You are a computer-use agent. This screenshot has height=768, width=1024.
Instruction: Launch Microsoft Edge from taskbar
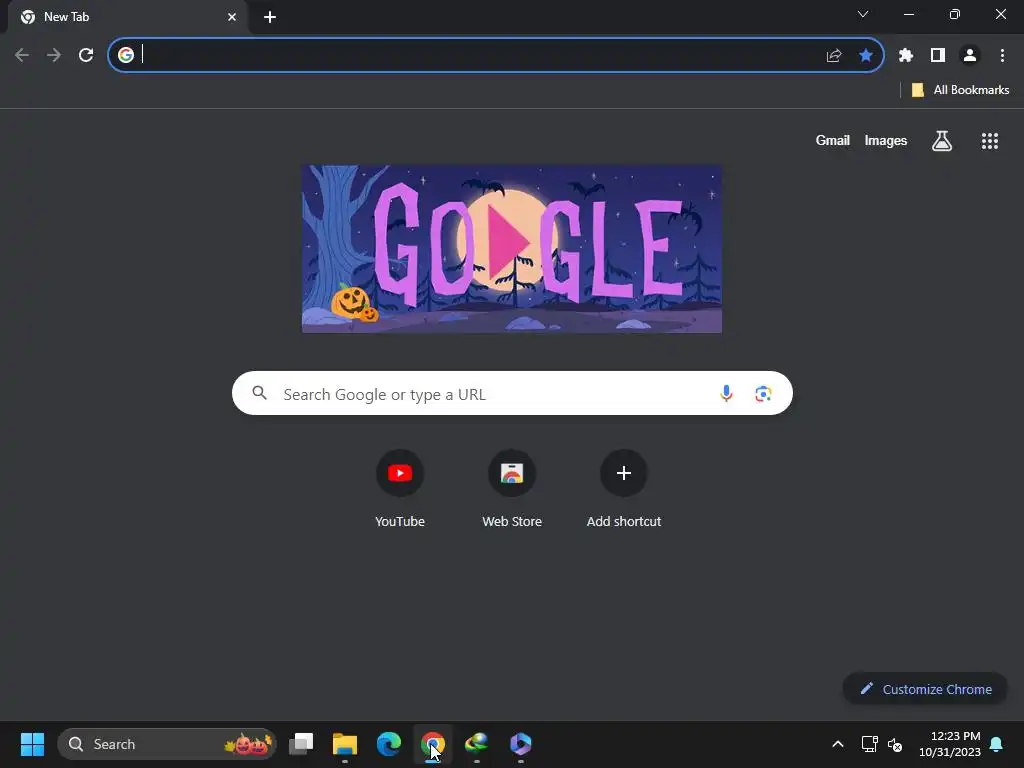tap(389, 744)
